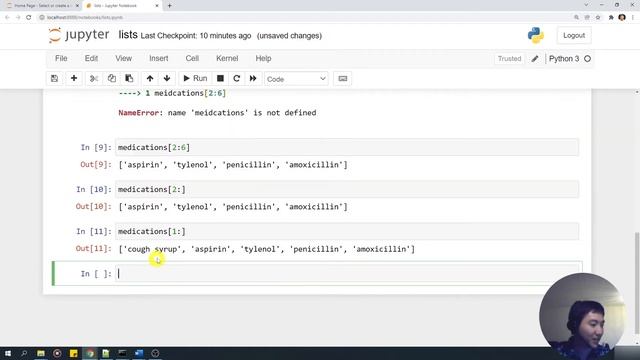
Task: Interrupt the kernel with stop icon
Action: click(x=220, y=78)
